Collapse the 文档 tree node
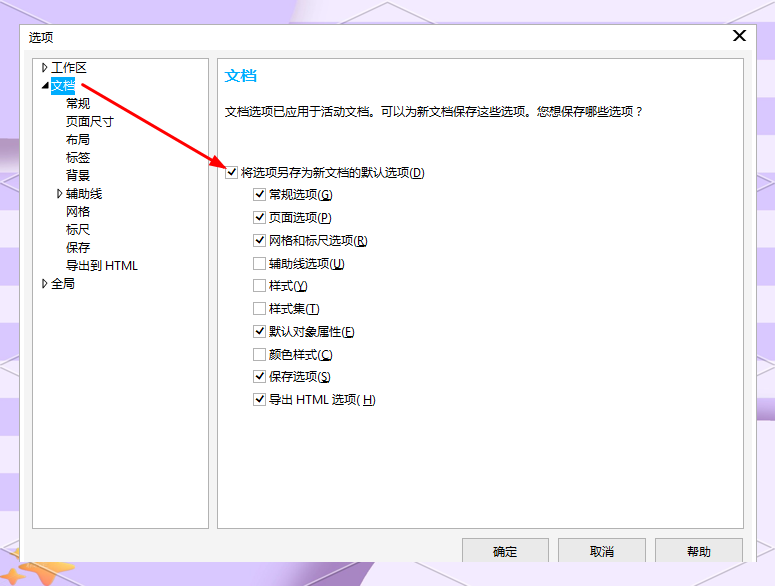The image size is (775, 586). [44, 86]
